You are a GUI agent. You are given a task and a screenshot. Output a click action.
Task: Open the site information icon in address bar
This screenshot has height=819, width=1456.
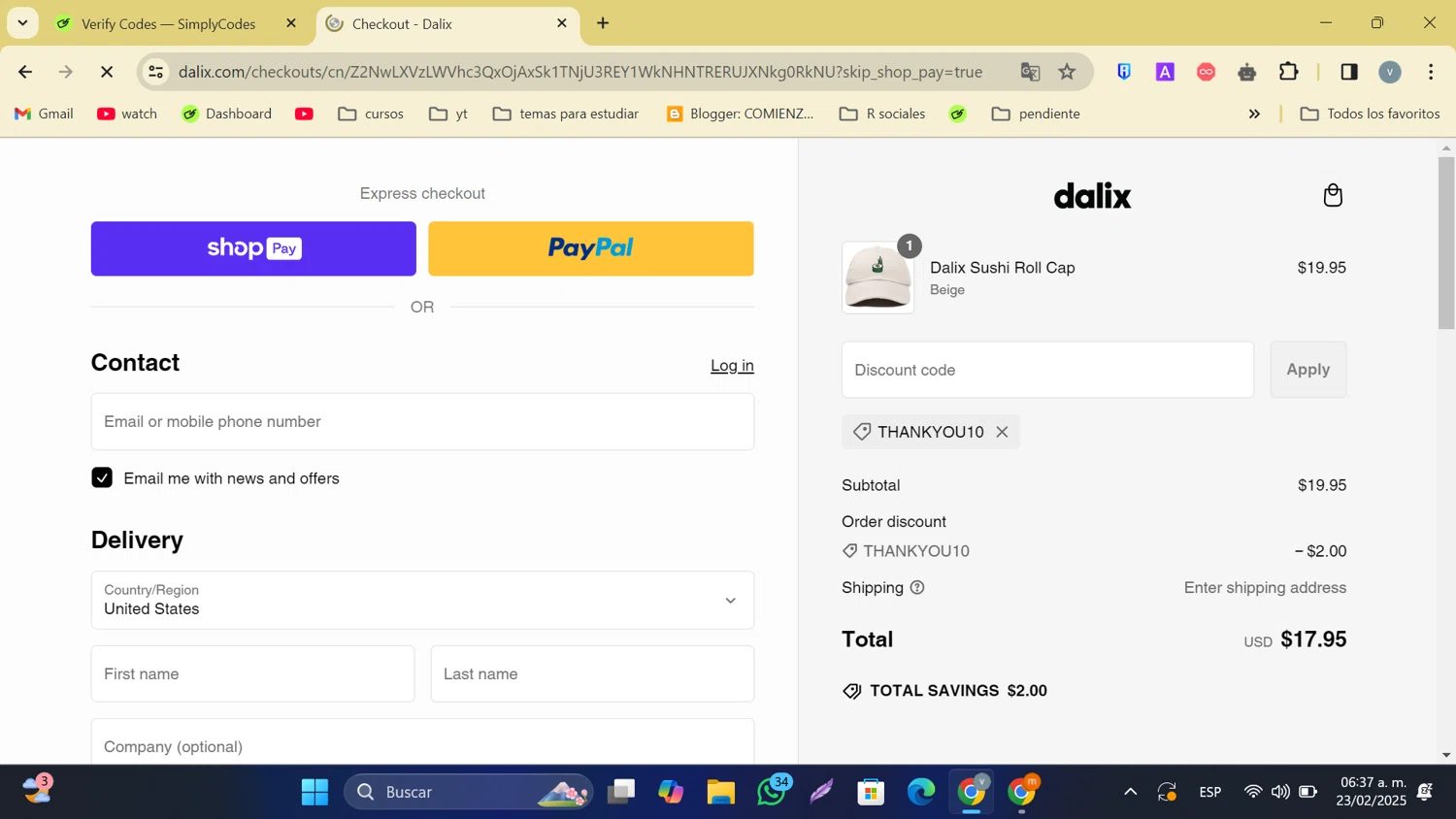(155, 72)
